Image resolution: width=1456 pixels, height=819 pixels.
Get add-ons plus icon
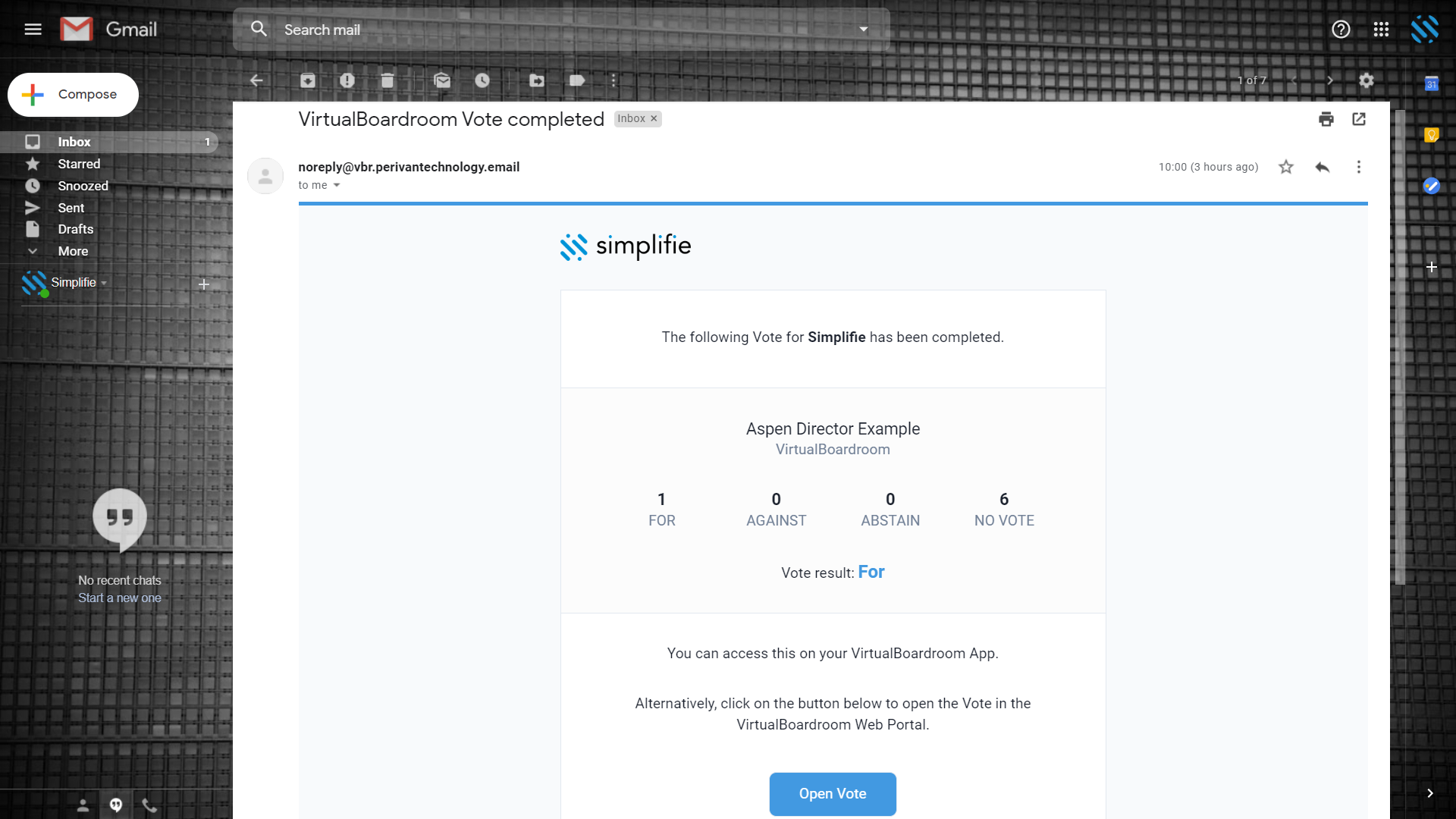[1432, 267]
